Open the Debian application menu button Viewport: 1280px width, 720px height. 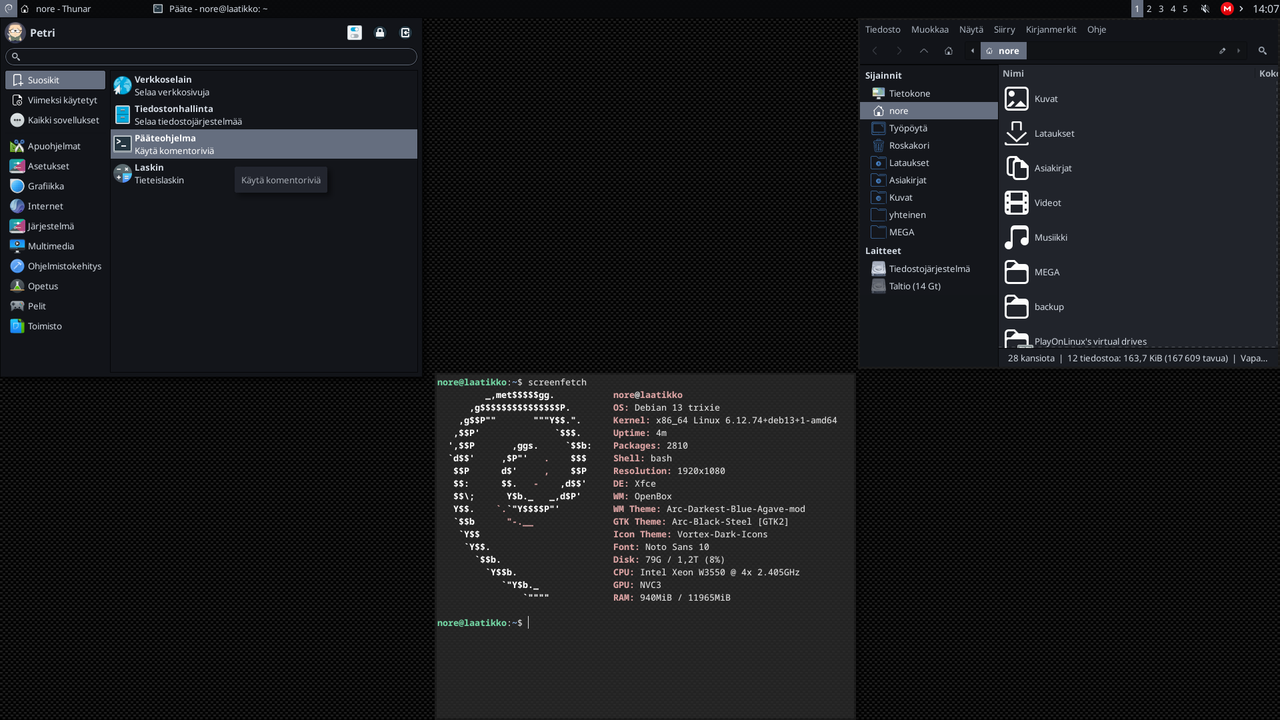coord(8,8)
